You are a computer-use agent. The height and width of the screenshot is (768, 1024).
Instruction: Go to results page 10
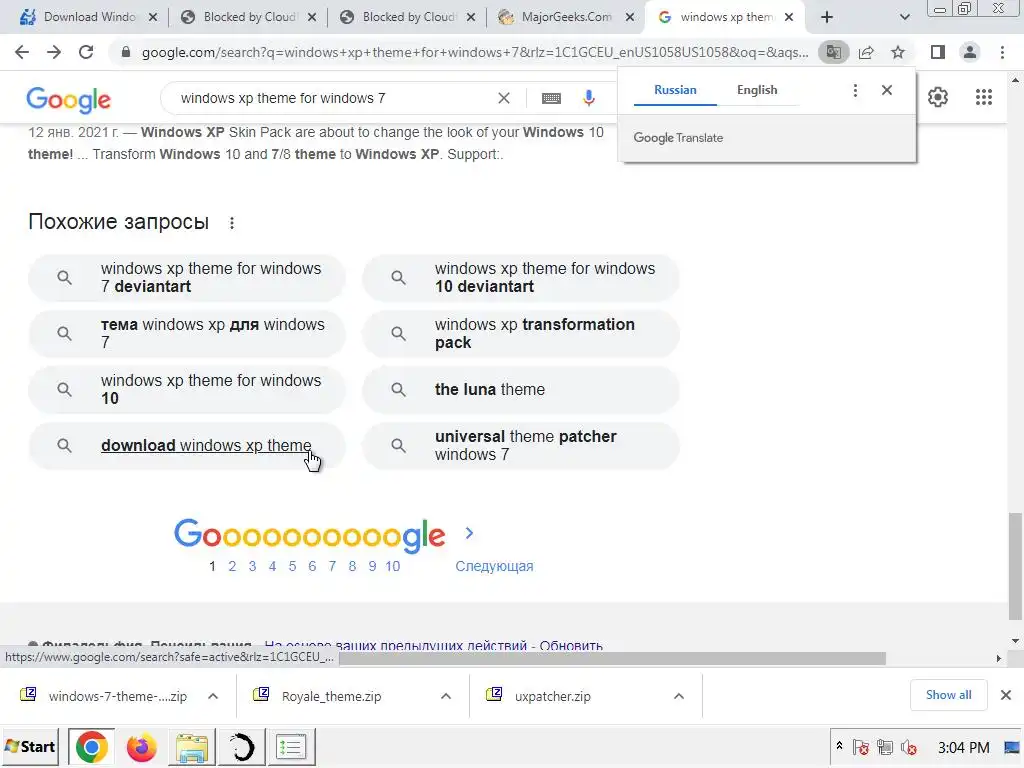pos(392,566)
